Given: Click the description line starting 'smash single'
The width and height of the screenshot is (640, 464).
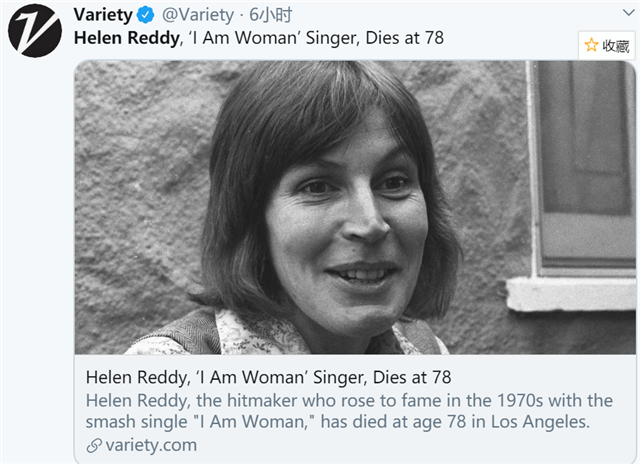Looking at the screenshot, I should [x=338, y=422].
